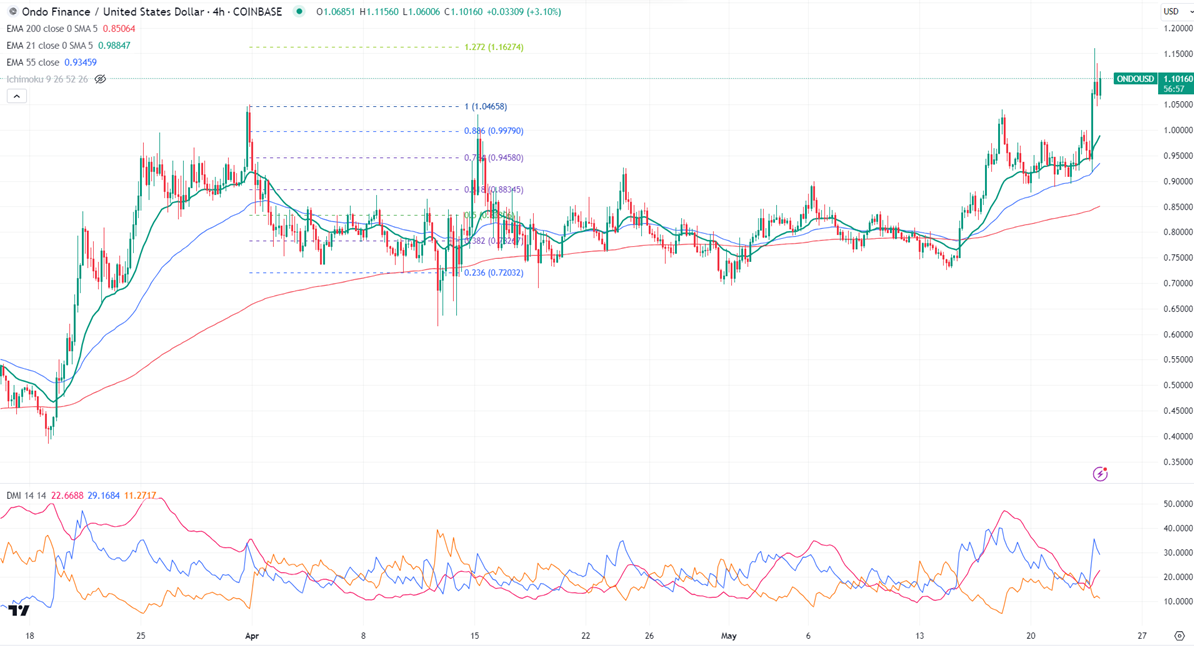Click Fibonacci level label 0.236 (0.72032)
This screenshot has width=1194, height=648.
pyautogui.click(x=493, y=273)
